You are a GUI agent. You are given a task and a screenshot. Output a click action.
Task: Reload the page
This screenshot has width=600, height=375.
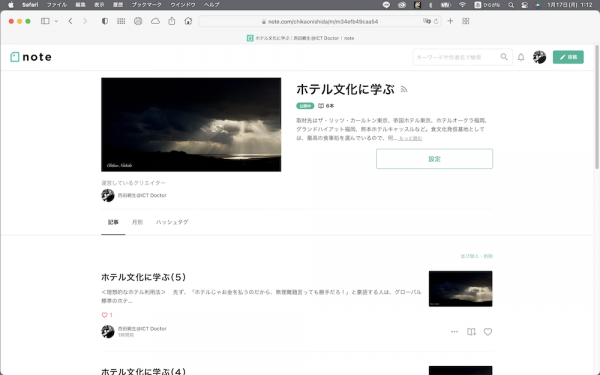click(x=436, y=21)
